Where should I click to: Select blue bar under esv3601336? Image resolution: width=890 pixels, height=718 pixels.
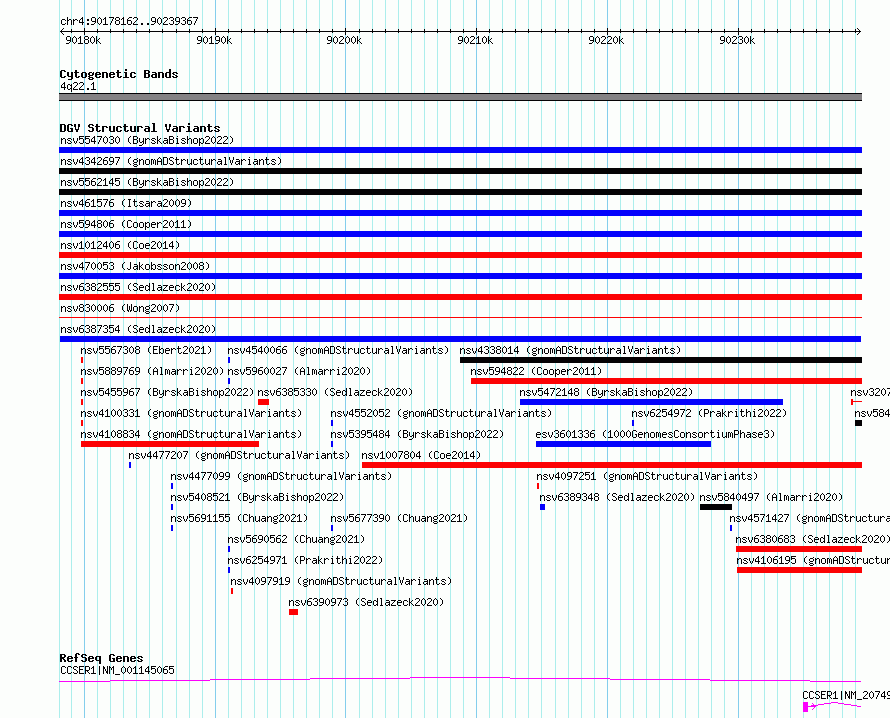pos(623,444)
